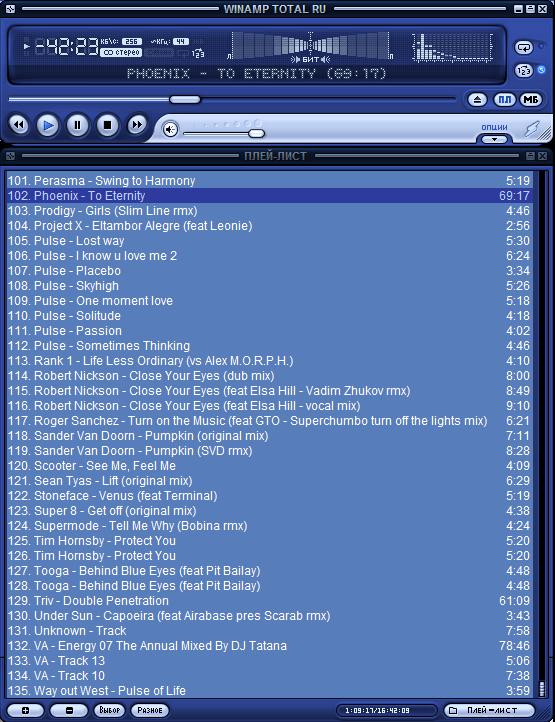Open the Выбор selection menu
The image size is (555, 722).
tap(110, 710)
